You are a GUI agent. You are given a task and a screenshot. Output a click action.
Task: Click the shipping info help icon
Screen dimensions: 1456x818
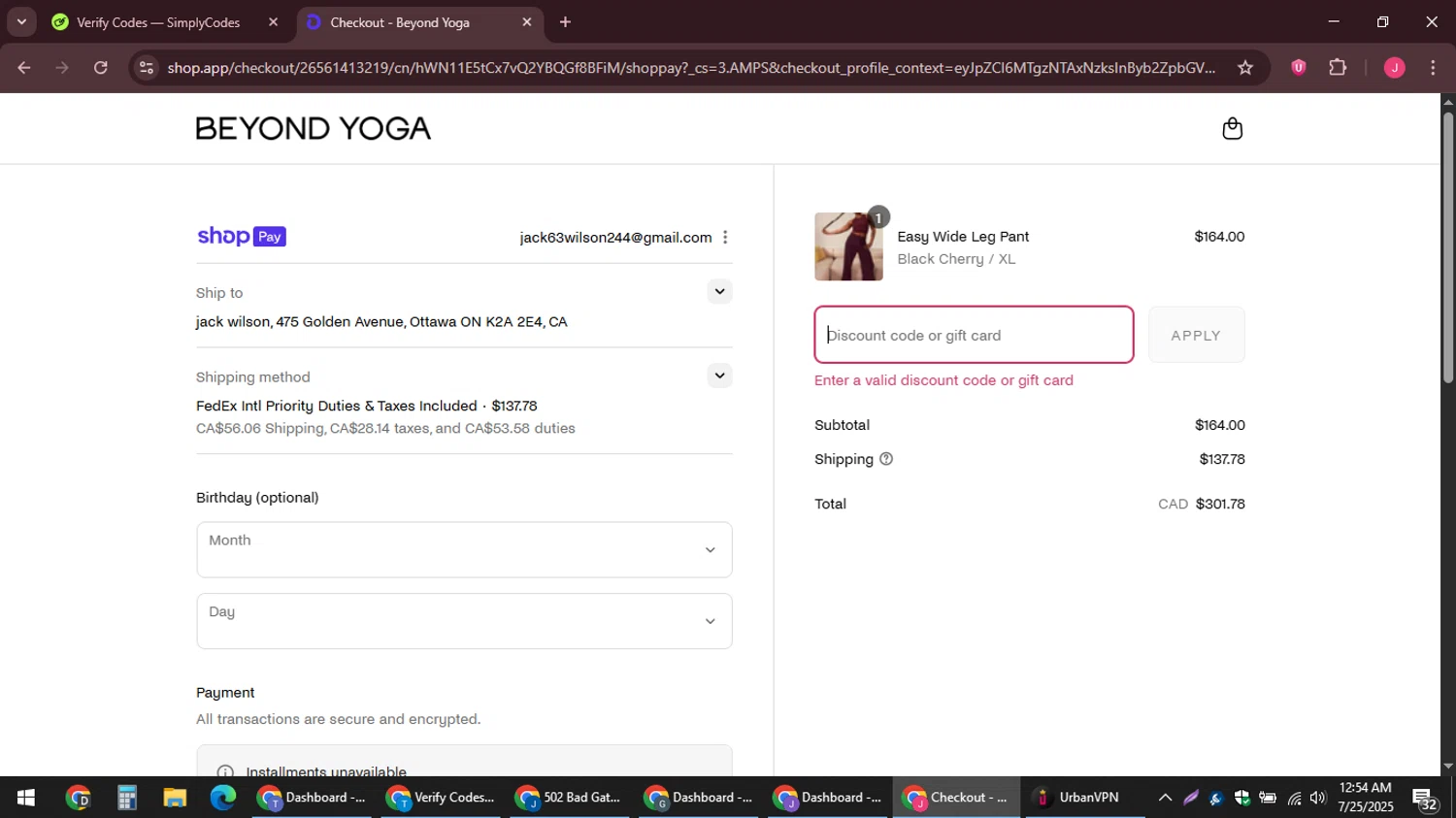click(x=886, y=459)
